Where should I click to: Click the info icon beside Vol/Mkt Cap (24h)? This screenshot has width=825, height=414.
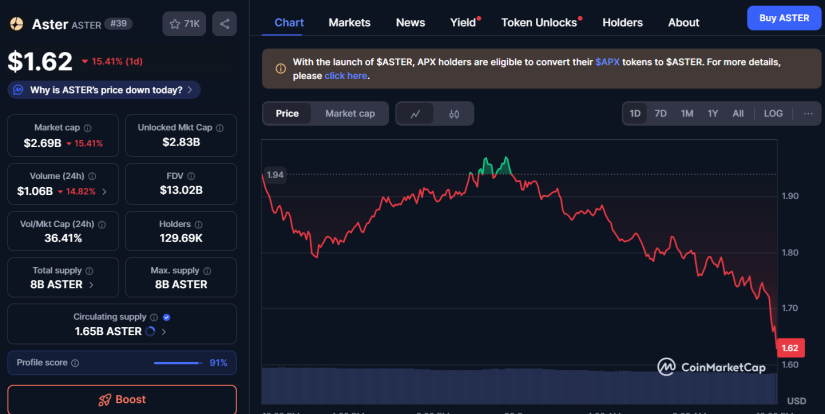pyautogui.click(x=102, y=225)
